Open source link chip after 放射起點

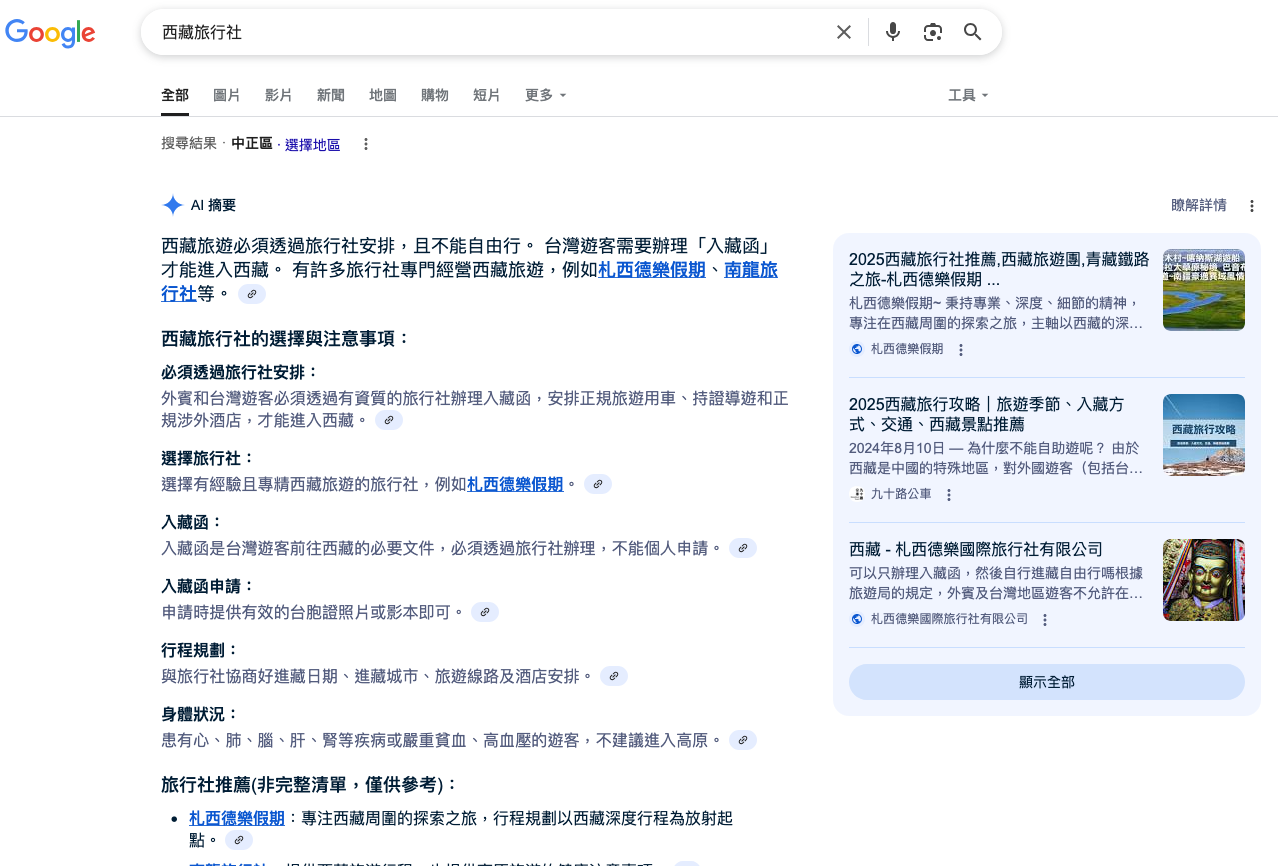pos(239,840)
